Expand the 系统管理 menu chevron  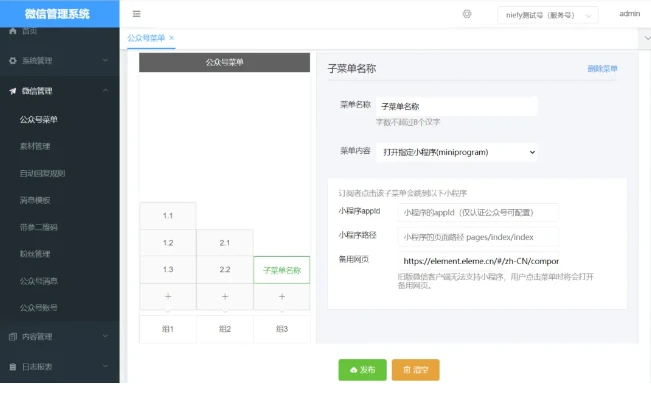point(105,60)
